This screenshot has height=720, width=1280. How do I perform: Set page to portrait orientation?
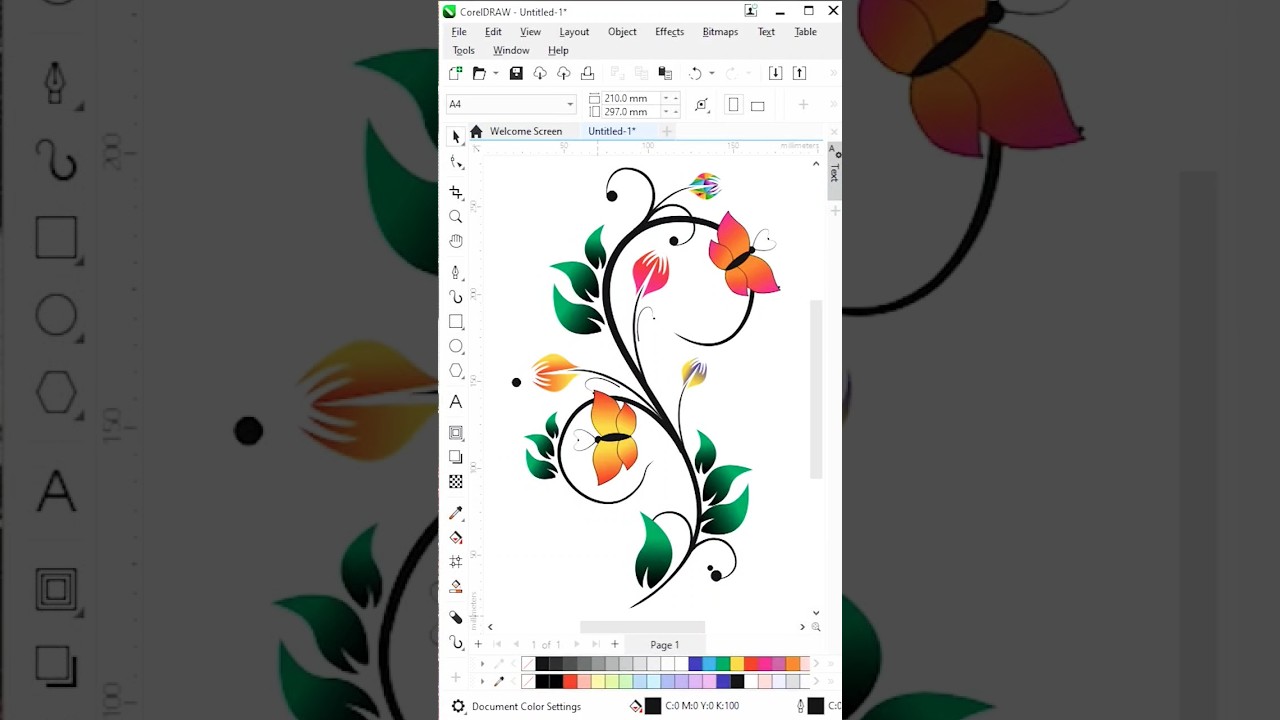(x=734, y=105)
